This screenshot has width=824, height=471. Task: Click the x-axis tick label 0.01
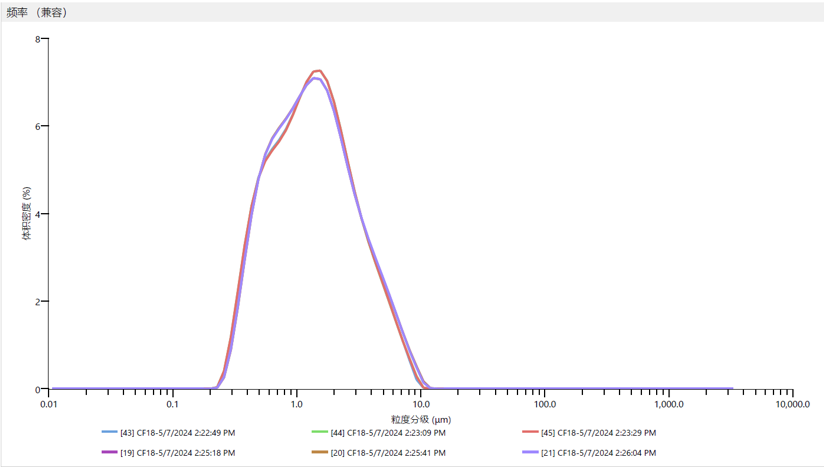tap(49, 404)
